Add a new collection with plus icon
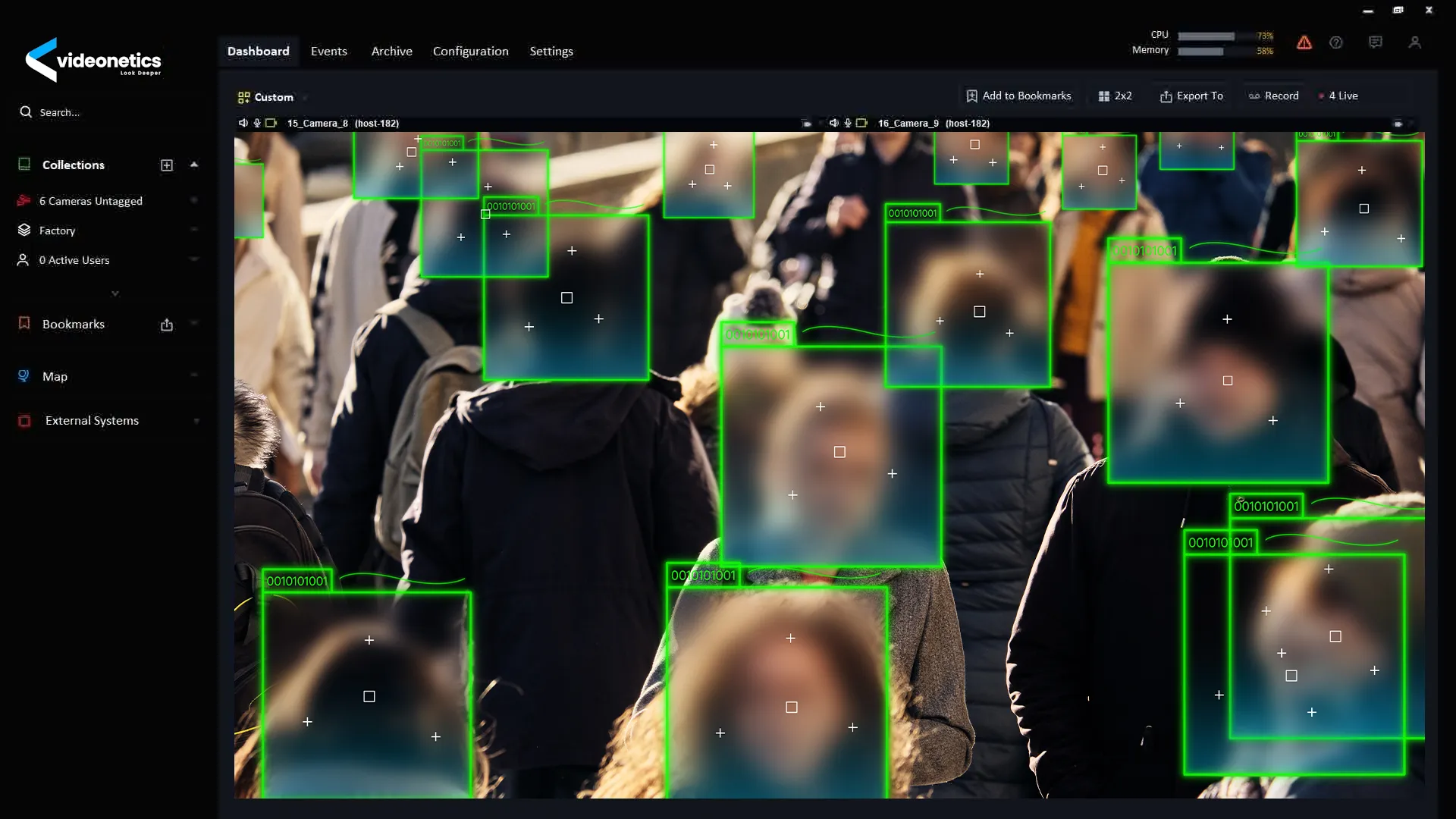Image resolution: width=1456 pixels, height=819 pixels. (167, 165)
